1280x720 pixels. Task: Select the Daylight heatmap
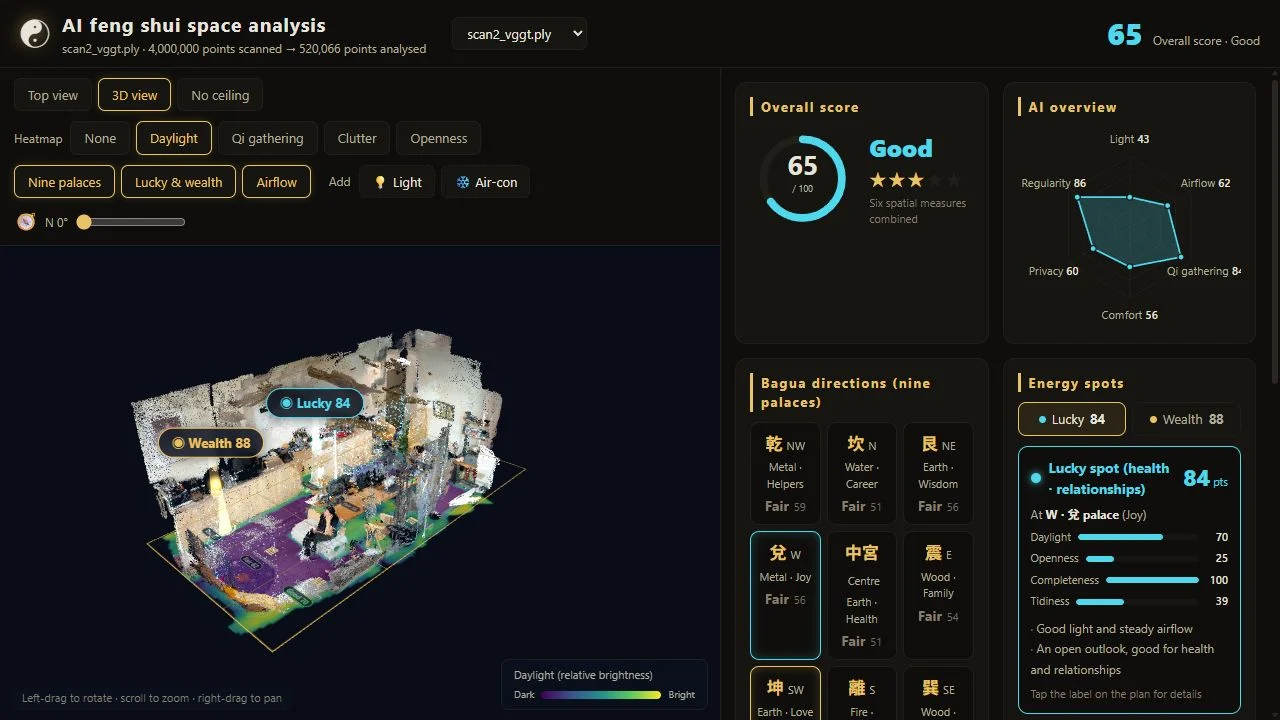click(174, 139)
